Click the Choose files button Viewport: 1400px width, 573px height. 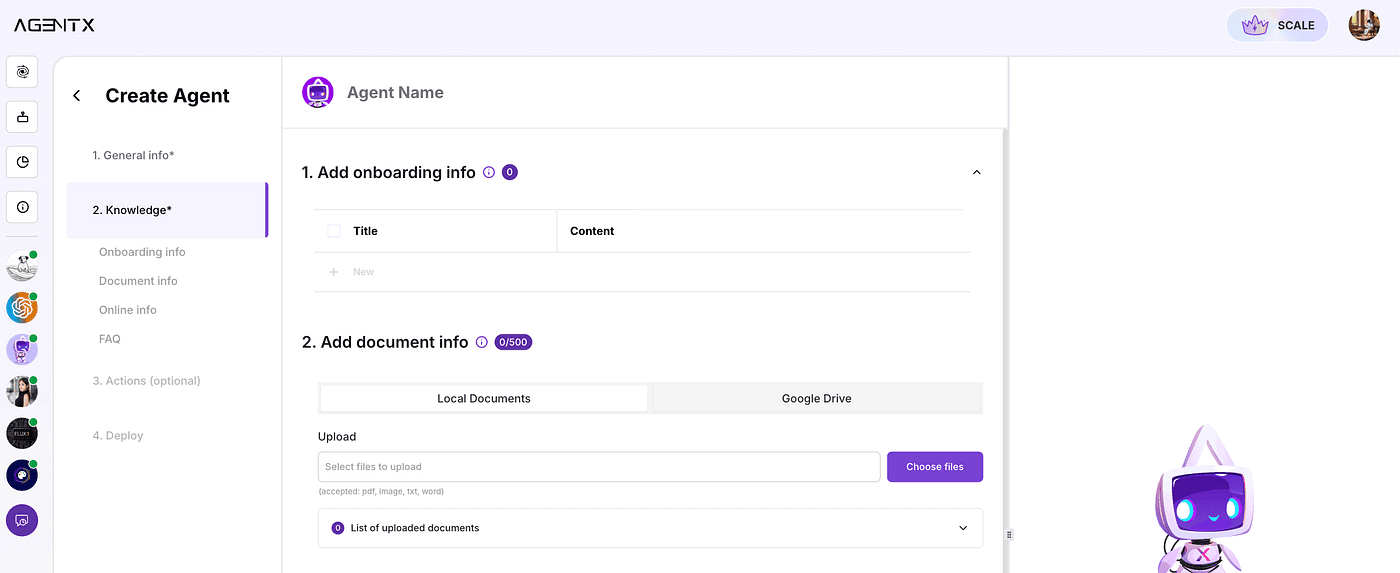[x=935, y=467]
